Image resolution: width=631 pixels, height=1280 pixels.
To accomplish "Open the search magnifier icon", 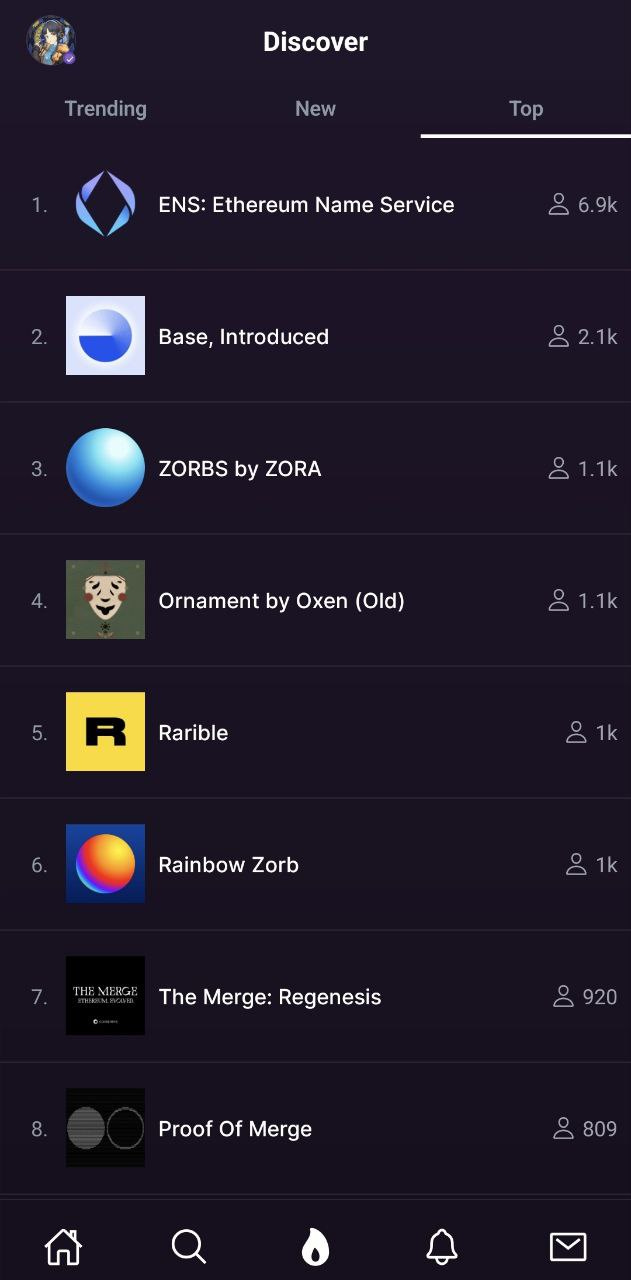I will 188,1246.
